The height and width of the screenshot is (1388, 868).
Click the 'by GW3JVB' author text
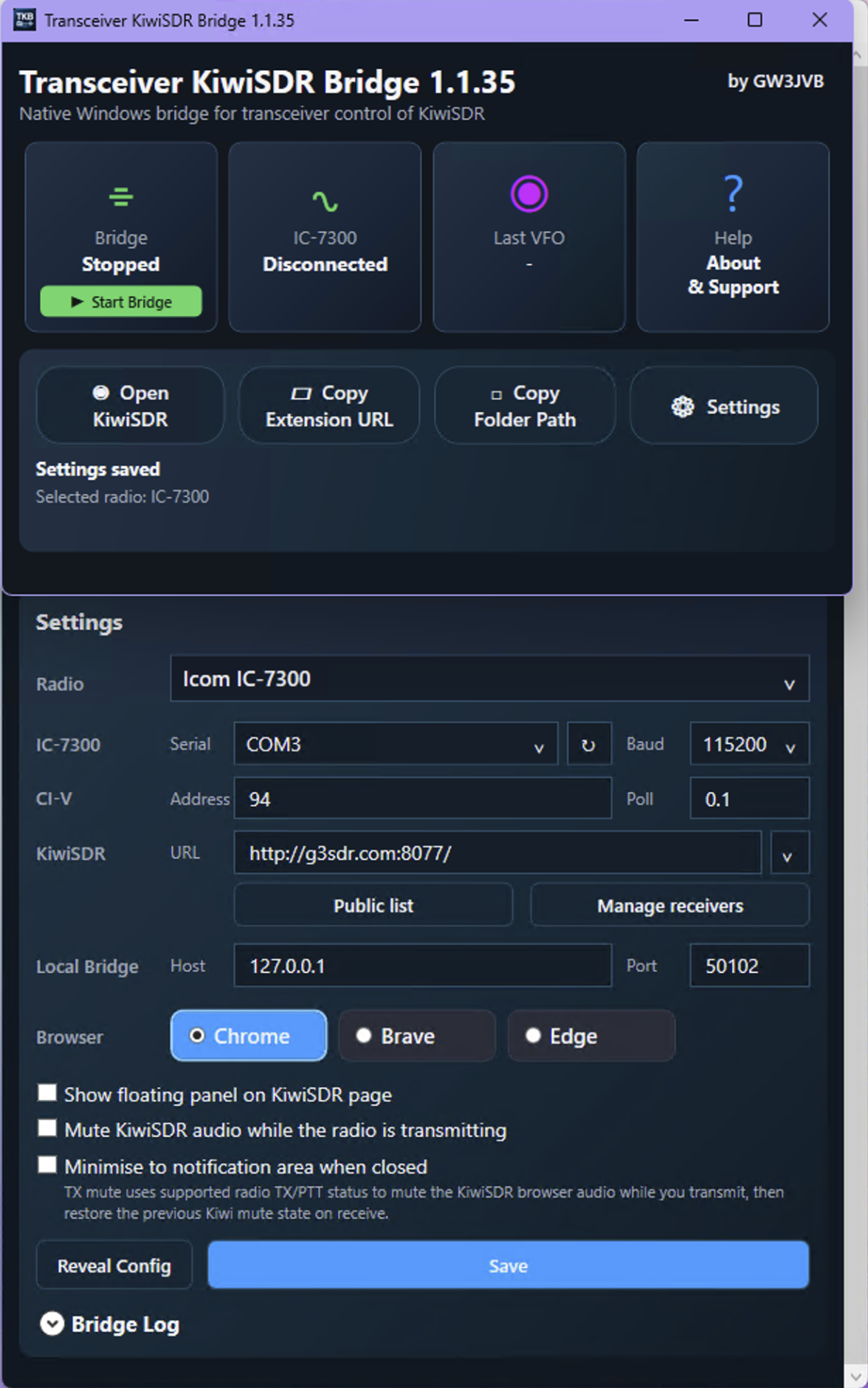click(776, 81)
